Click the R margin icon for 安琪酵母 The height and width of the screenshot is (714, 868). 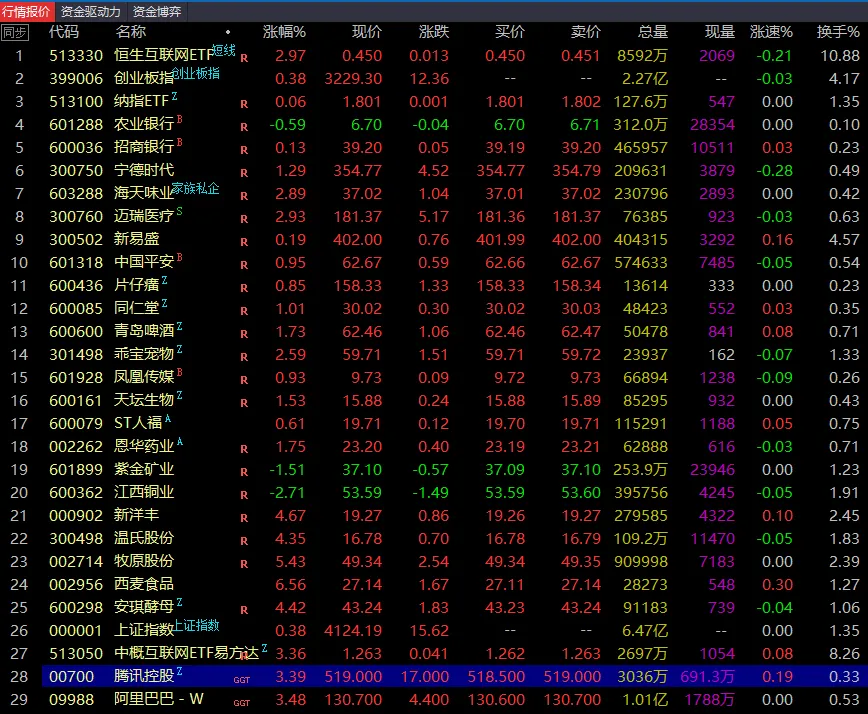point(244,610)
